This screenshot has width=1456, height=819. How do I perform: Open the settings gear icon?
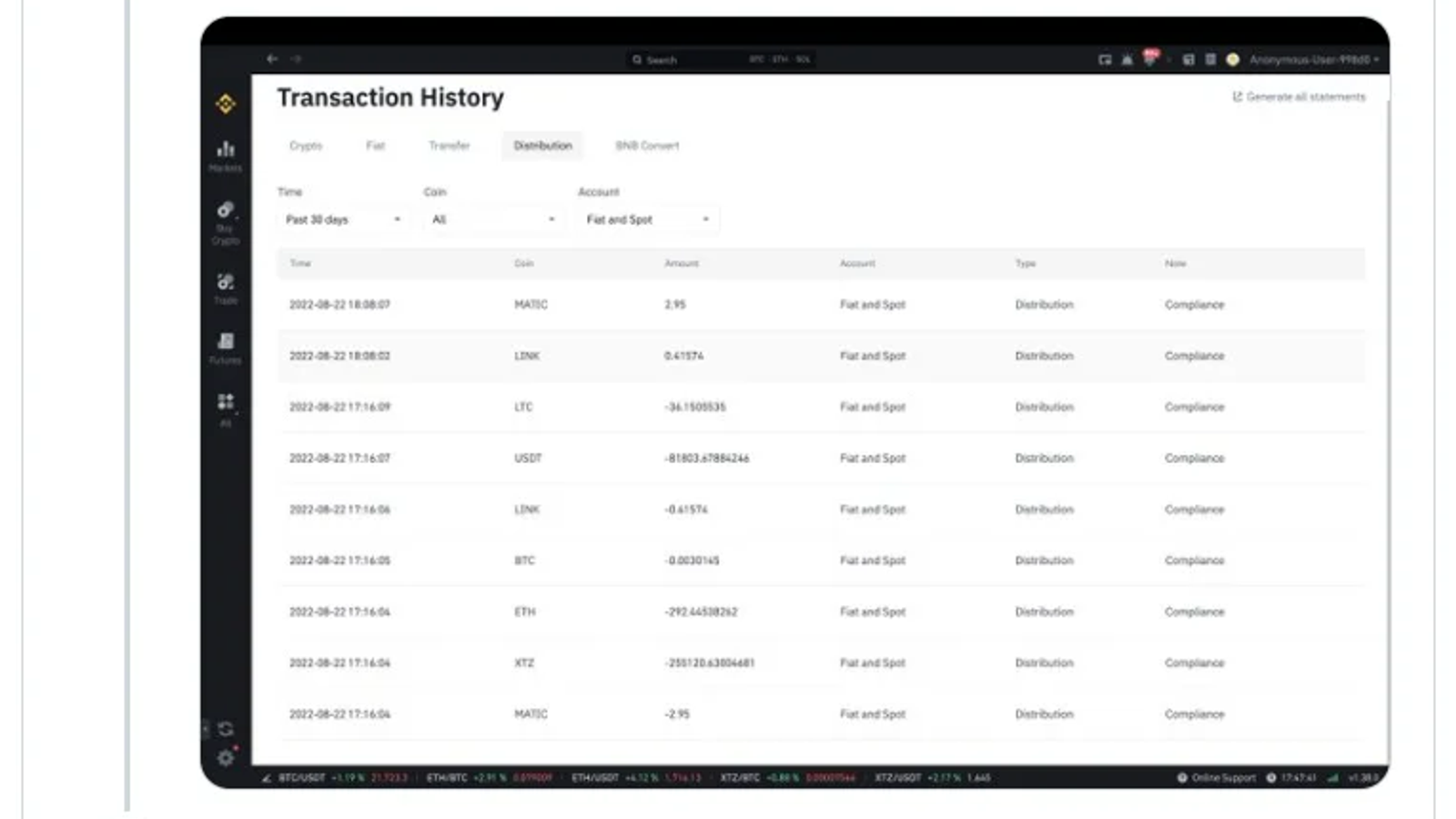coord(226,757)
